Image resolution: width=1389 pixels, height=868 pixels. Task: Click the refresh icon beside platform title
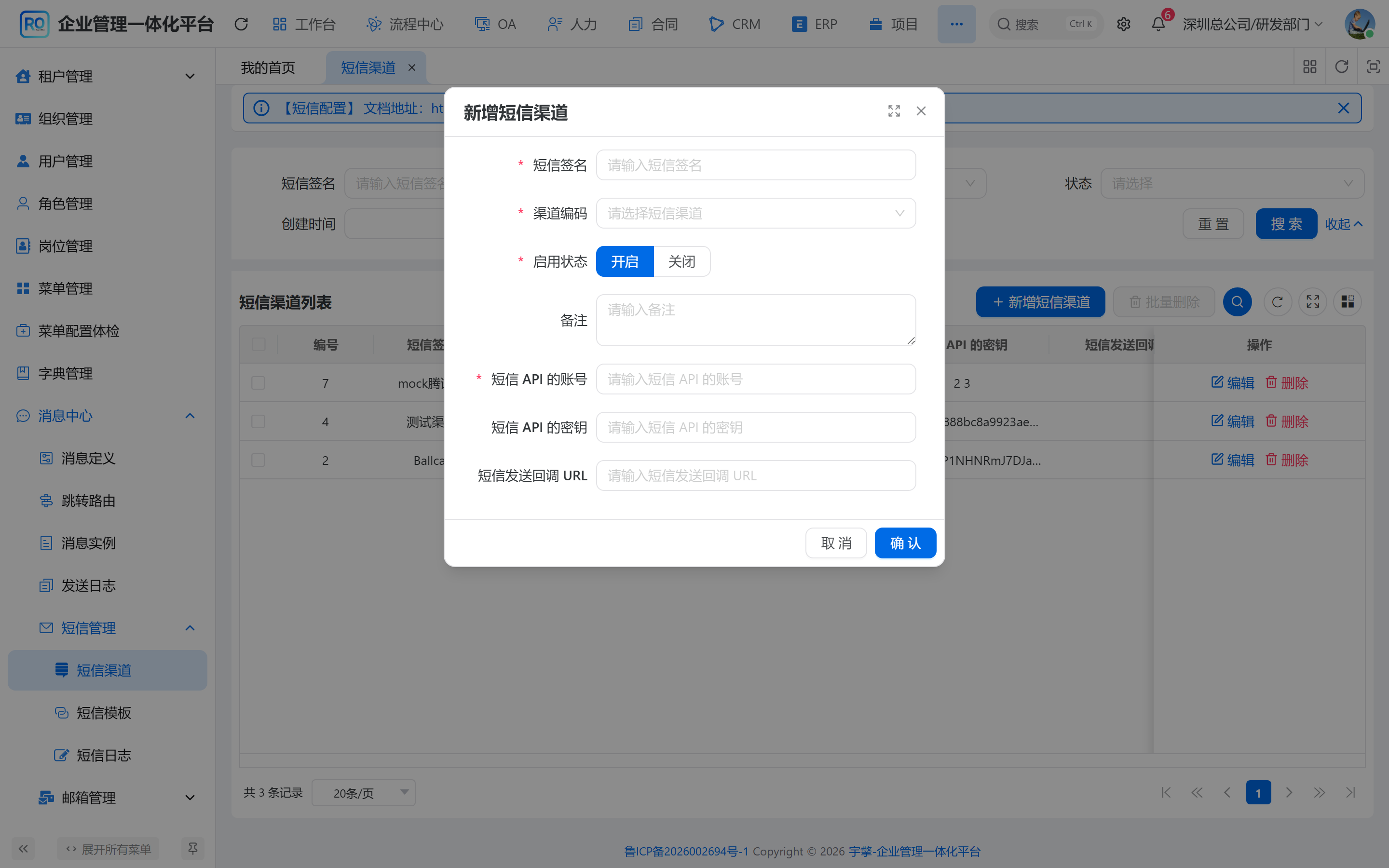click(241, 24)
